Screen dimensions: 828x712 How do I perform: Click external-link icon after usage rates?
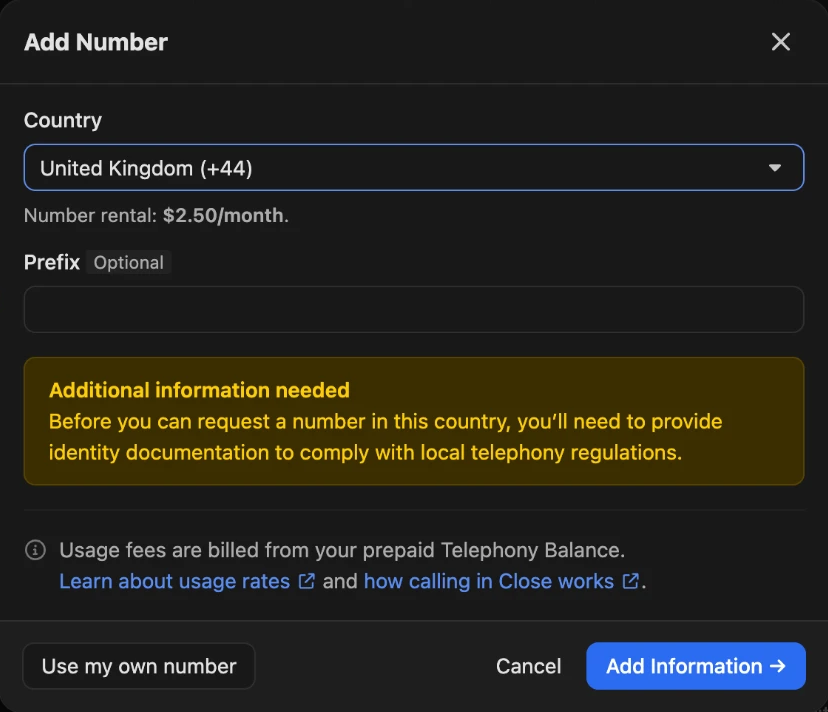tap(307, 581)
